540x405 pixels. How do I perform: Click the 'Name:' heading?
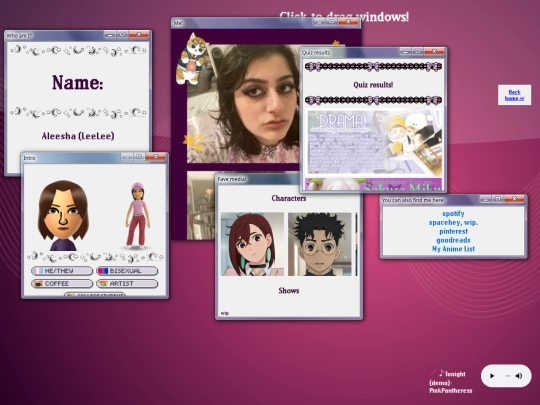(78, 83)
